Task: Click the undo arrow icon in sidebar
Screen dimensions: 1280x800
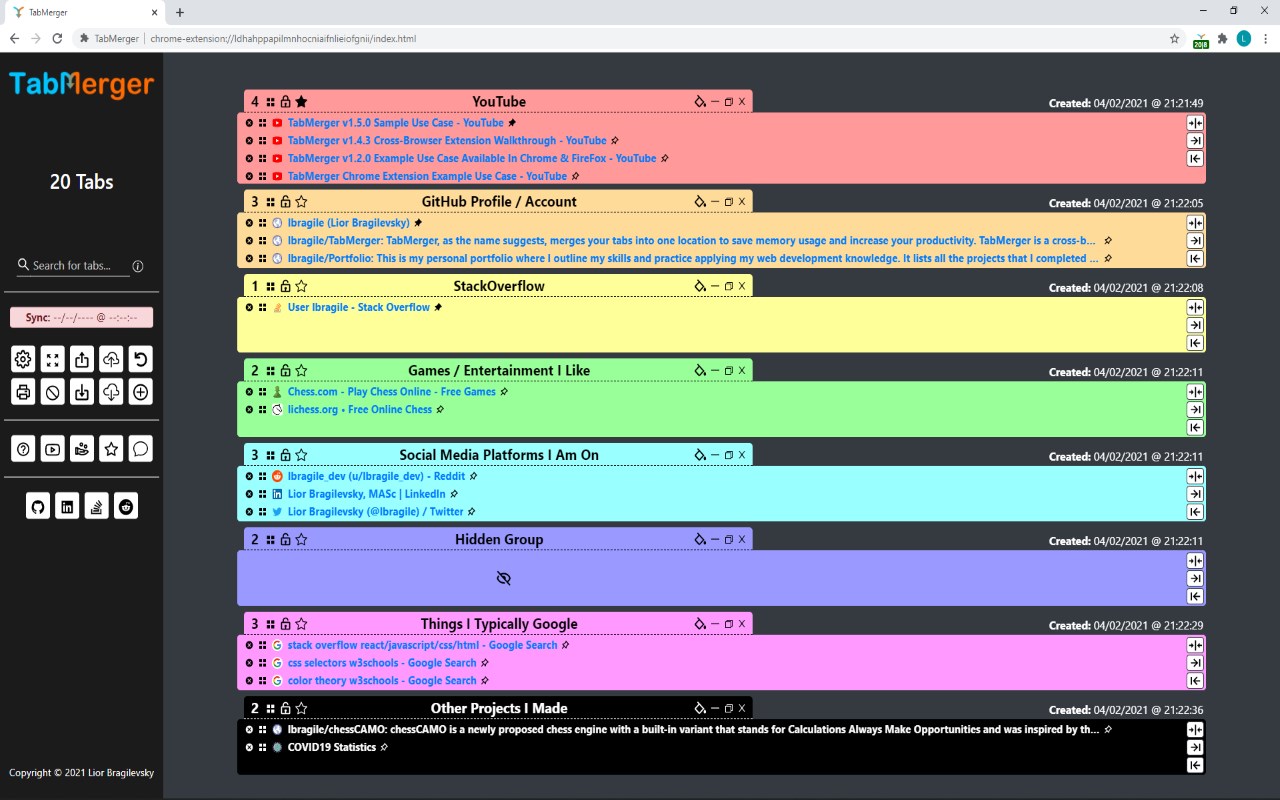Action: click(x=141, y=359)
